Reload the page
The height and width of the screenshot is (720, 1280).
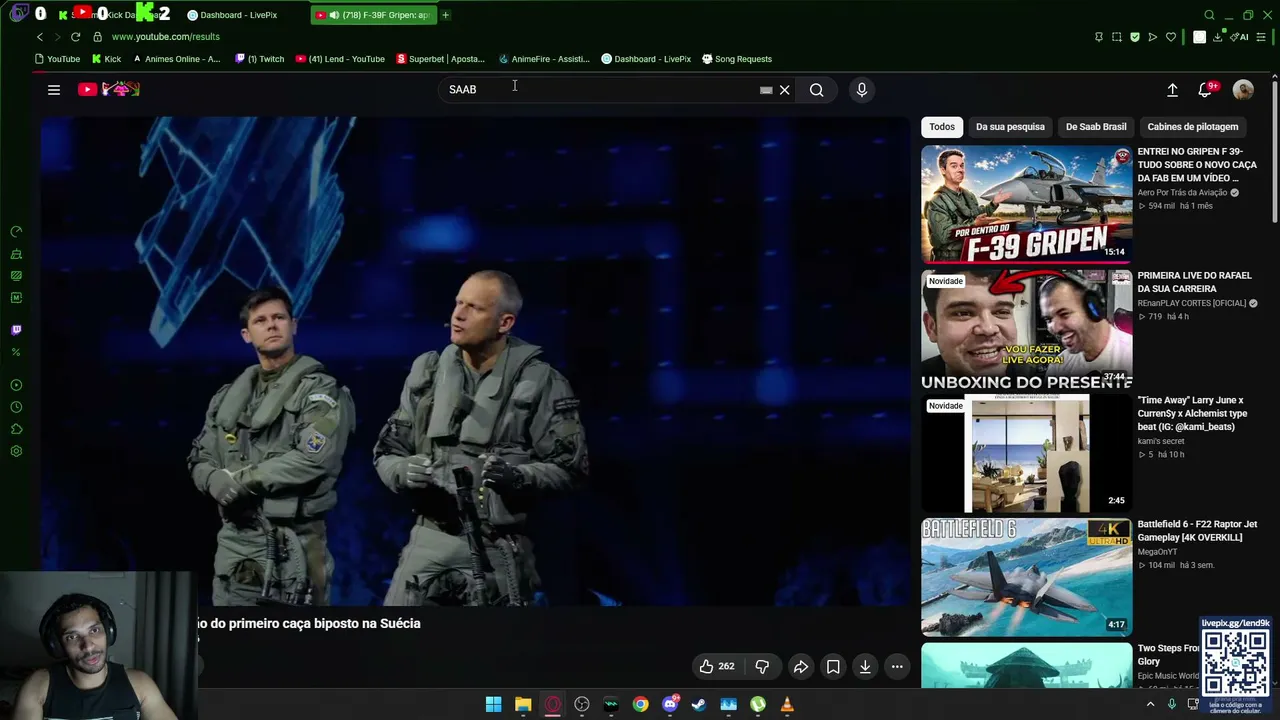click(75, 37)
